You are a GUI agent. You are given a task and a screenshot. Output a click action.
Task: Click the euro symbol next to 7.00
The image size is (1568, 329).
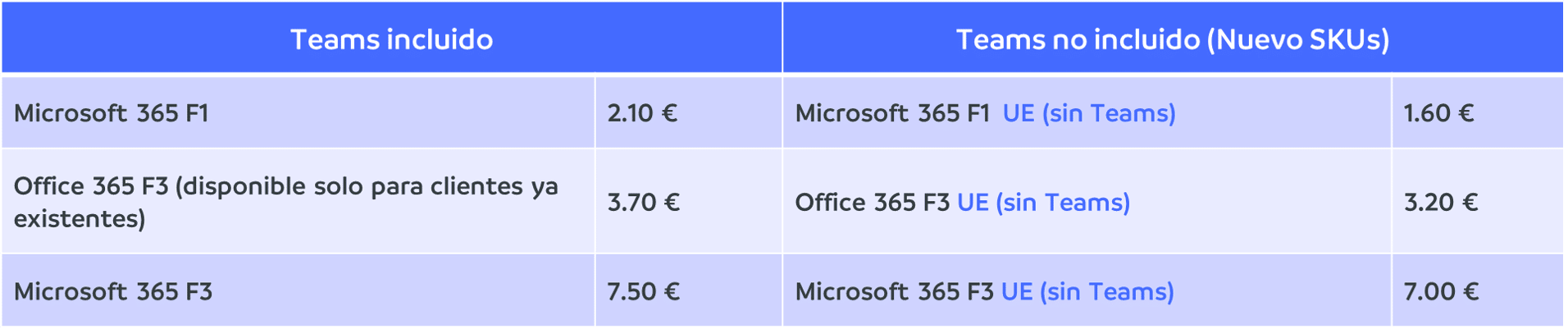[1470, 292]
